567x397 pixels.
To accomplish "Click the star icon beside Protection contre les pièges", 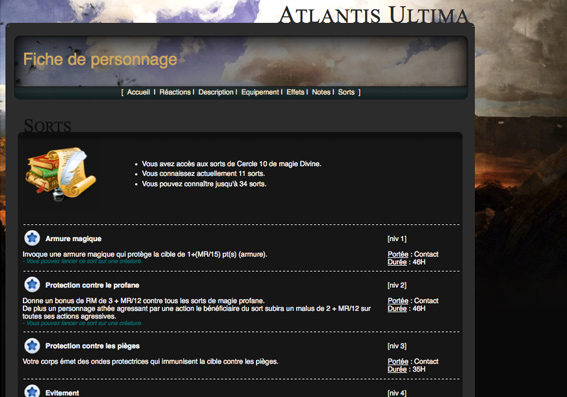I will (x=32, y=345).
